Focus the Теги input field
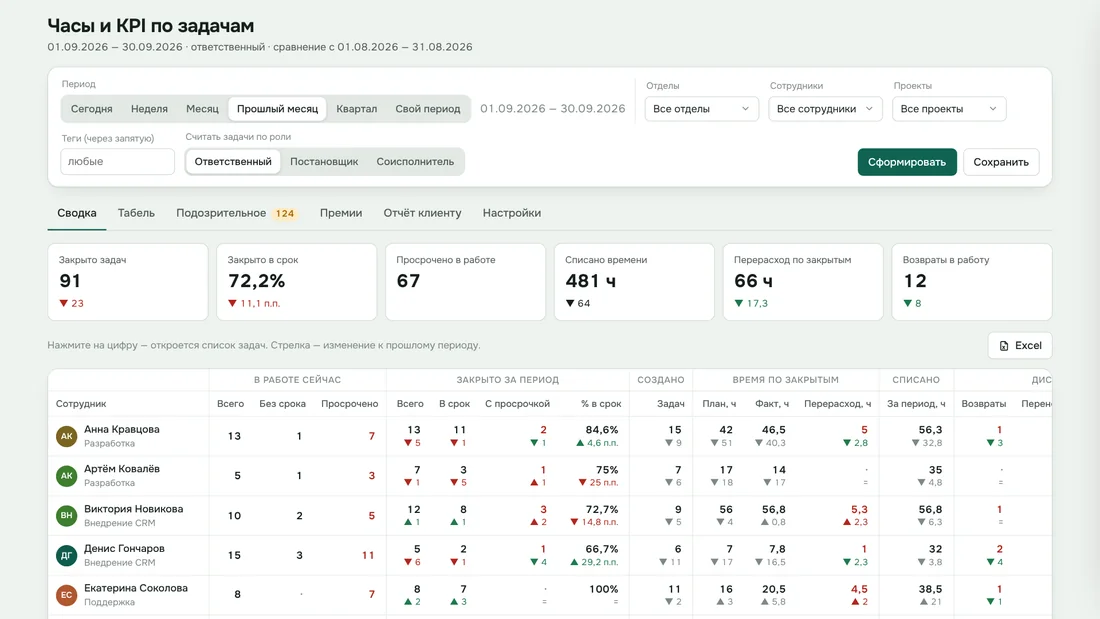This screenshot has width=1100, height=619. pos(117,161)
